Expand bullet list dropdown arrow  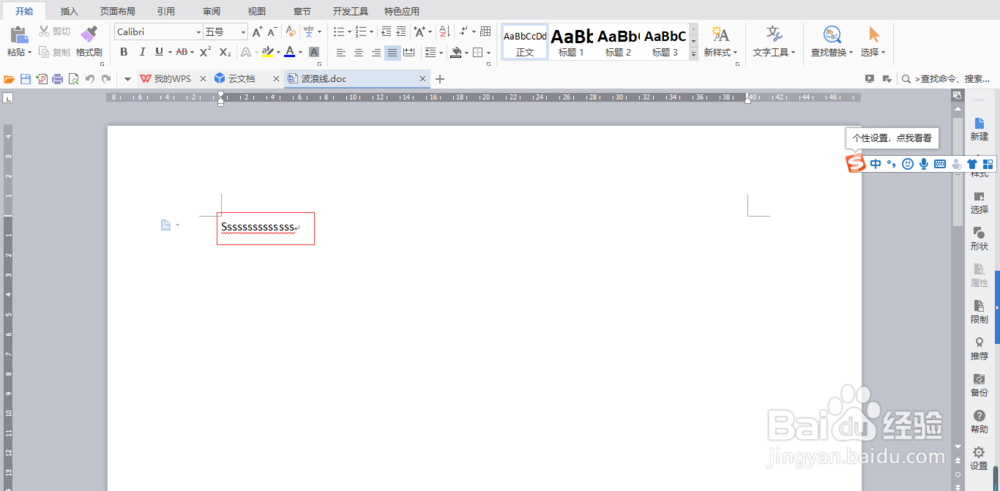pyautogui.click(x=349, y=31)
